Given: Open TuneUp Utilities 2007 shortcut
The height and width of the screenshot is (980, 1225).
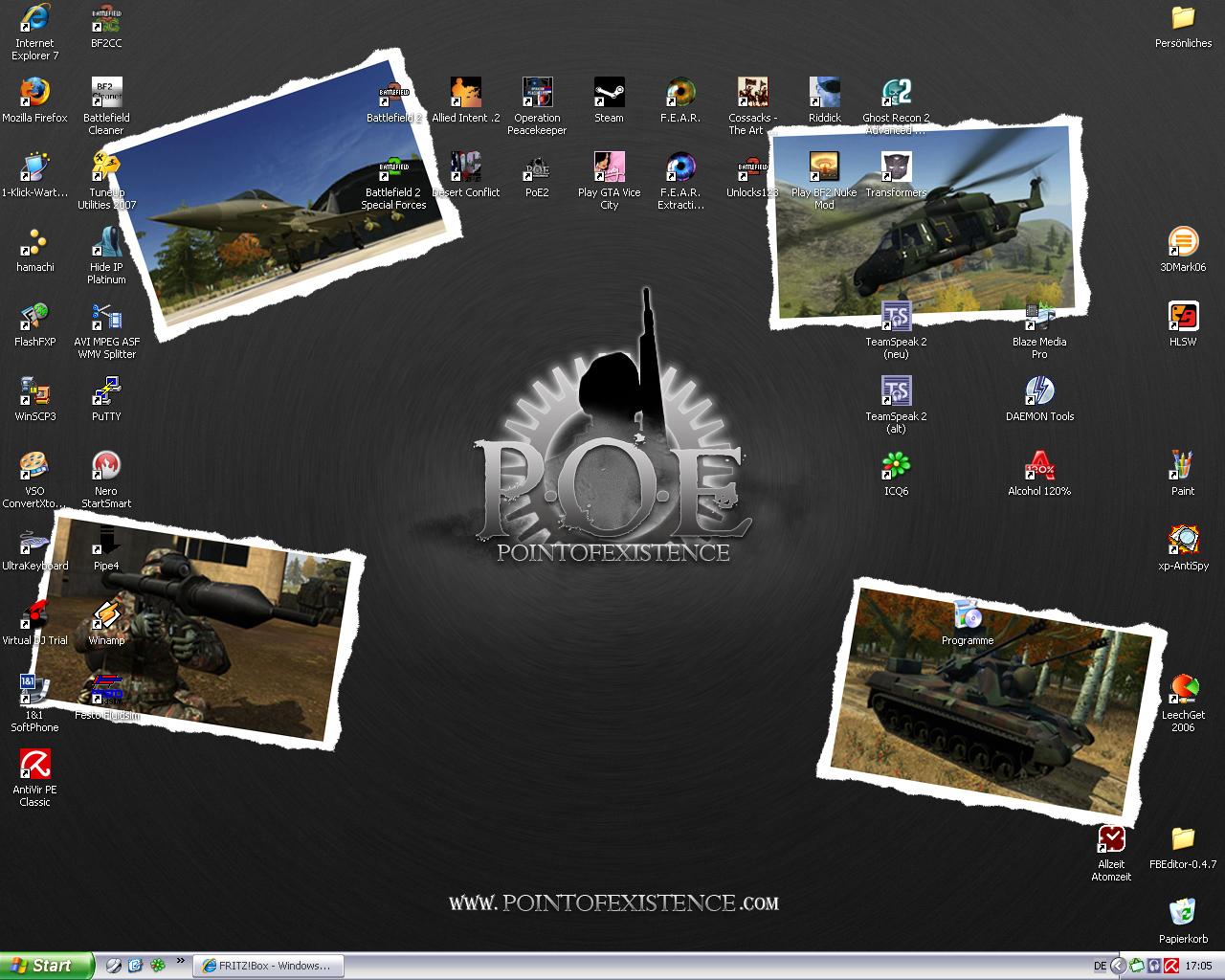Looking at the screenshot, I should [x=106, y=167].
